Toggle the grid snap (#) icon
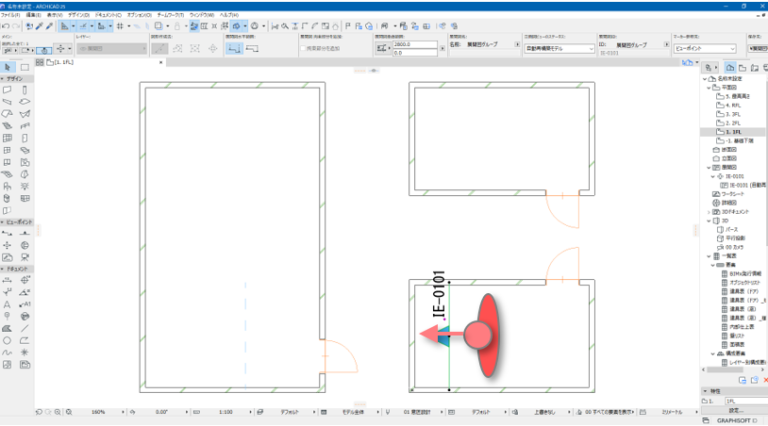Image resolution: width=768 pixels, height=426 pixels. [120, 26]
